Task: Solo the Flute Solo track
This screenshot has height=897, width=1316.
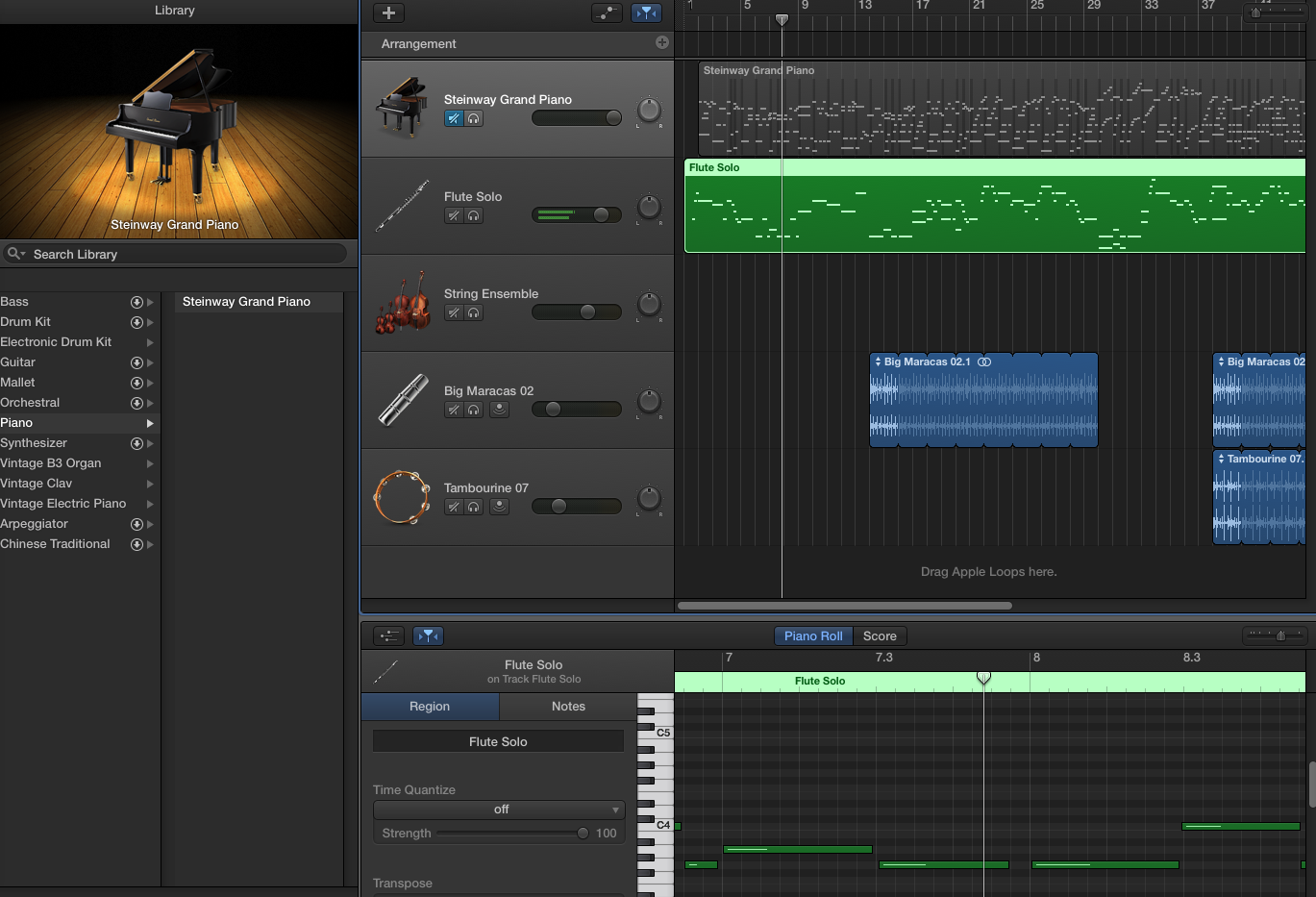Action: [474, 215]
